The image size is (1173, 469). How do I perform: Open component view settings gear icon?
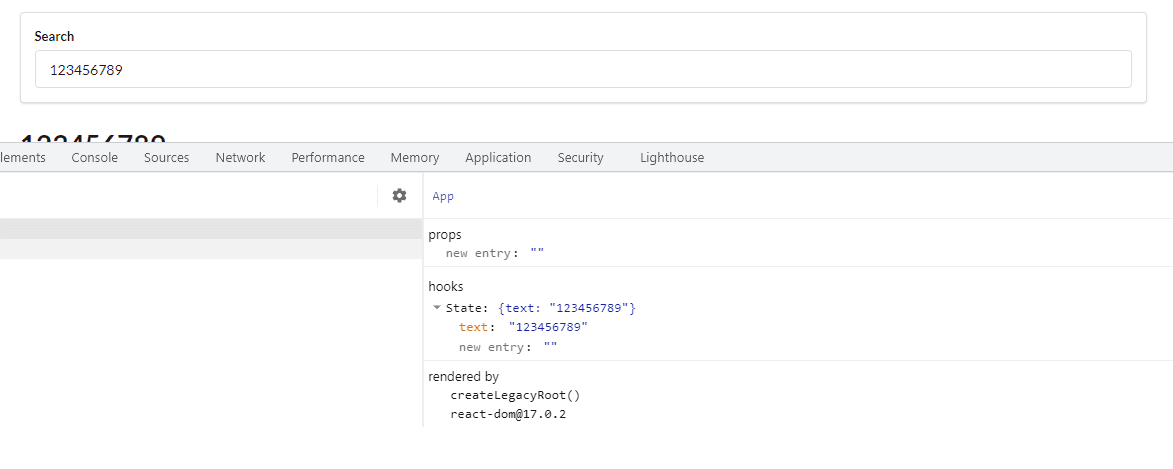(399, 196)
